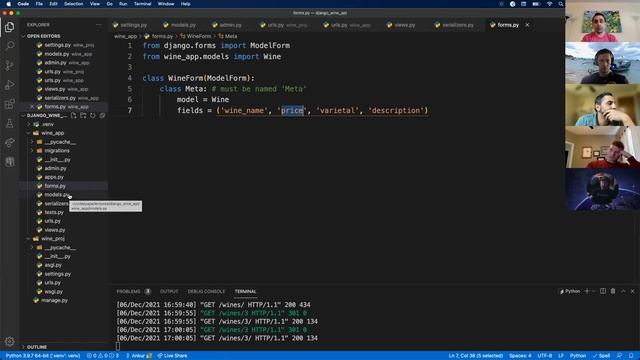640x360 pixels.
Task: Click the feedback icon in status bar
Action: pos(620,356)
